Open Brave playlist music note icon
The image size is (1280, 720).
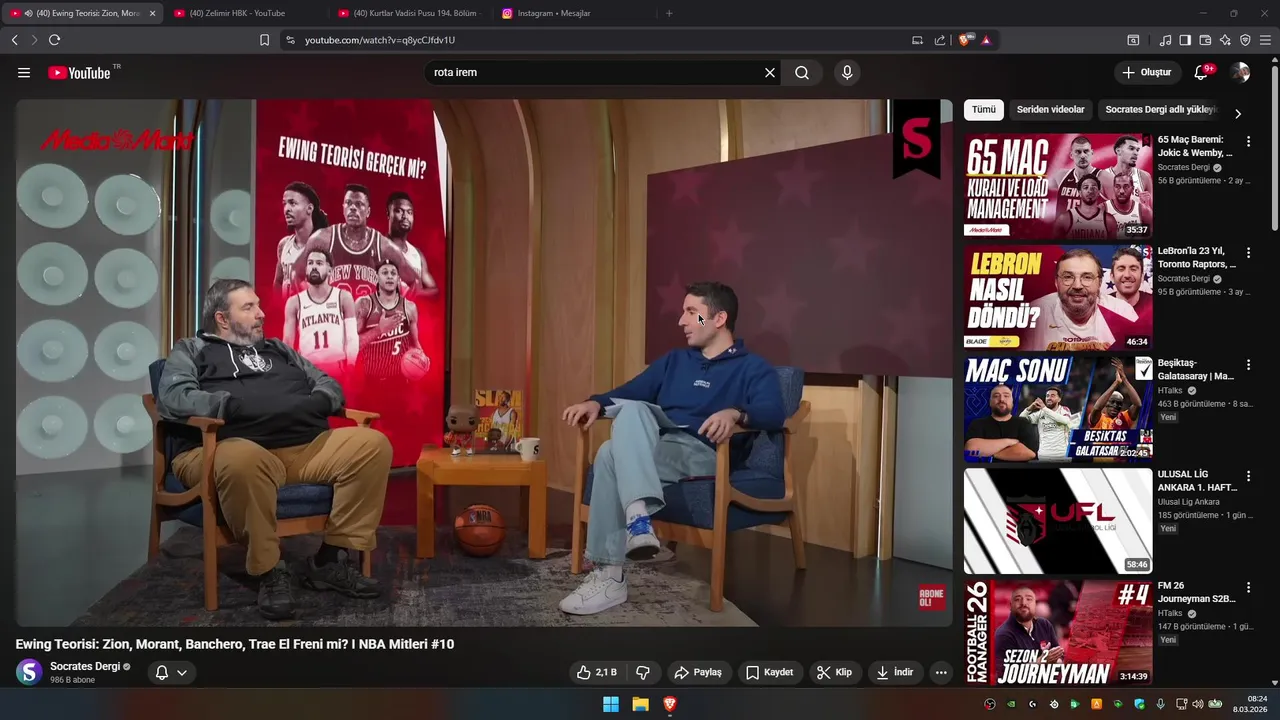[x=1165, y=40]
